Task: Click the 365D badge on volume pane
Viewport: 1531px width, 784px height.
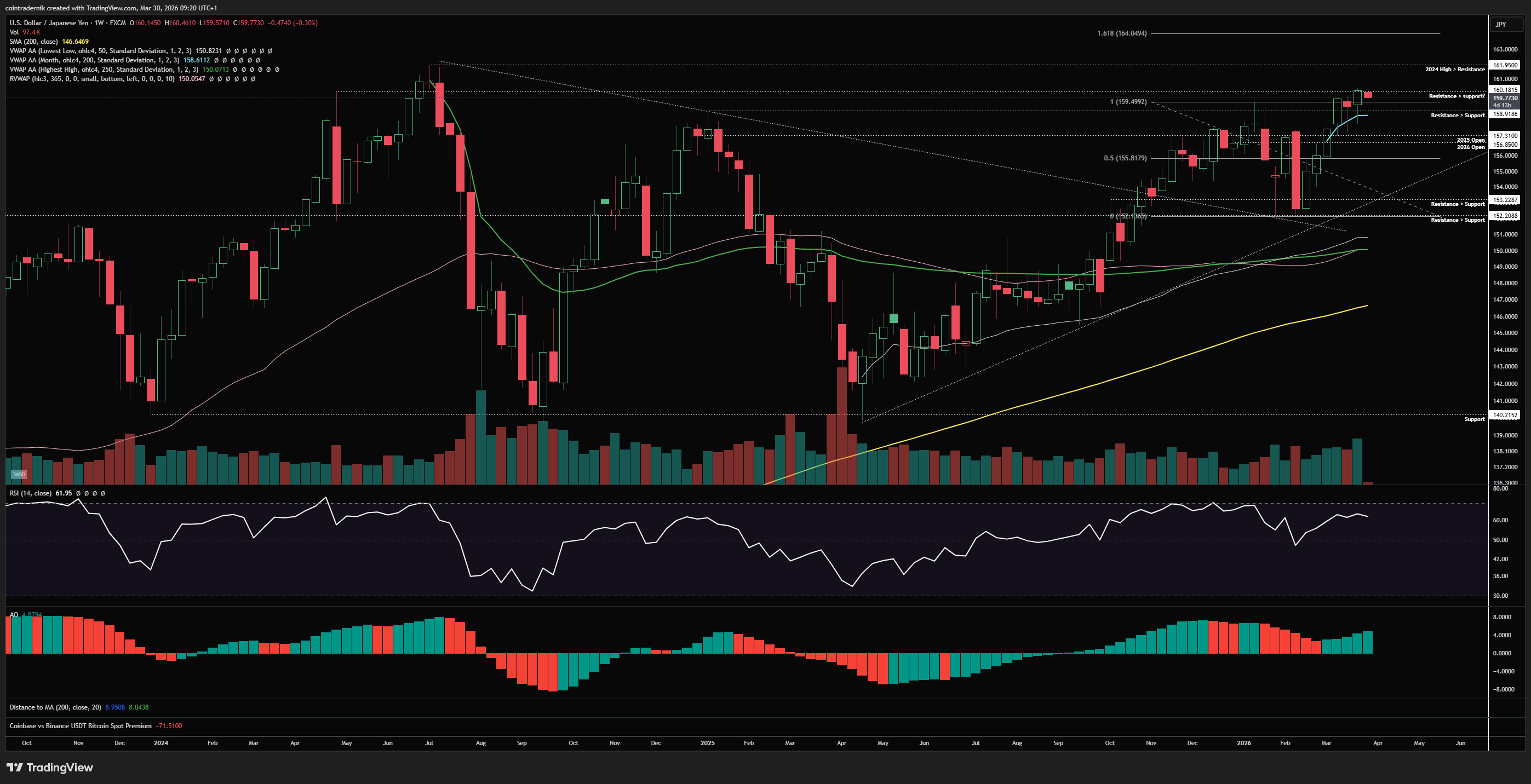Action: click(19, 474)
